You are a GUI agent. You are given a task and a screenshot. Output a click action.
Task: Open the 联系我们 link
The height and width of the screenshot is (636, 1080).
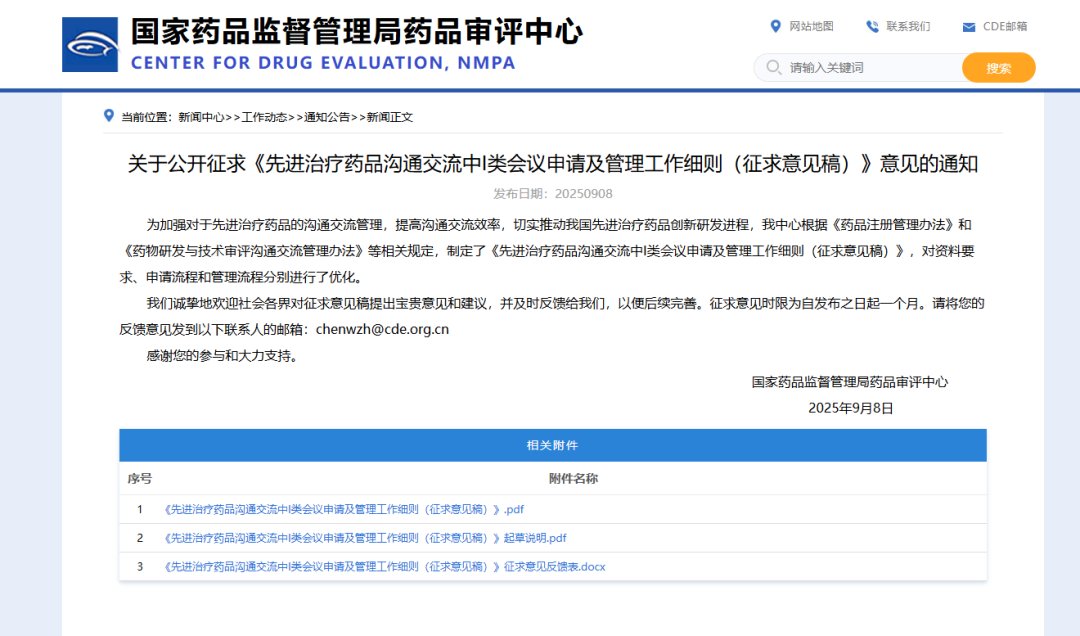[x=908, y=26]
